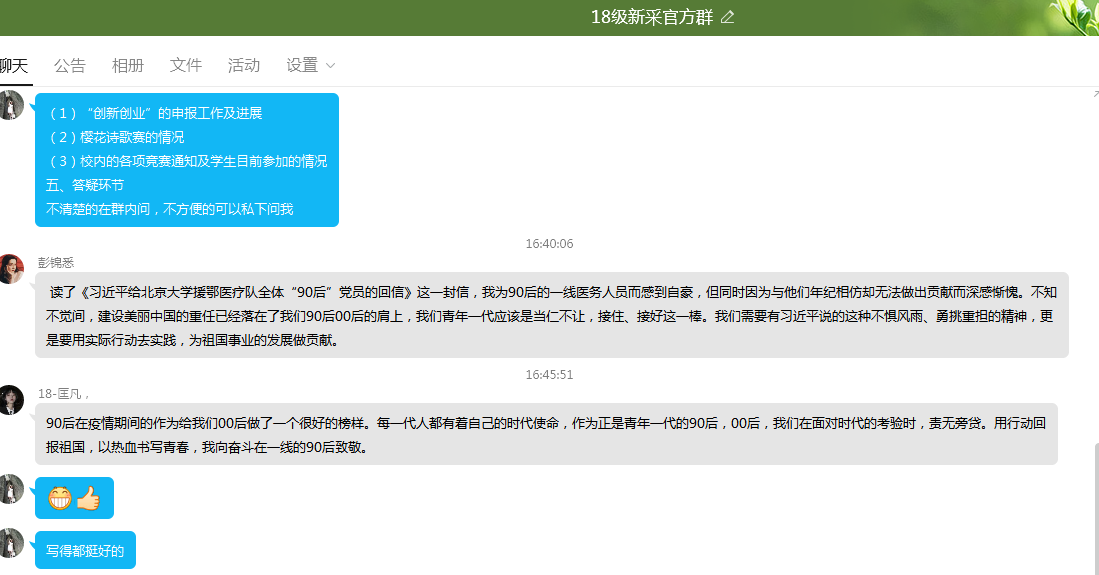The height and width of the screenshot is (575, 1099).
Task: Open the 相册 tab
Action: click(x=128, y=65)
